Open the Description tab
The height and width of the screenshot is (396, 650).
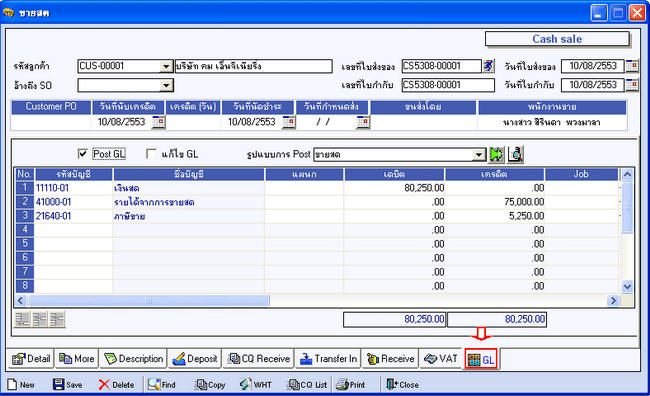click(133, 359)
